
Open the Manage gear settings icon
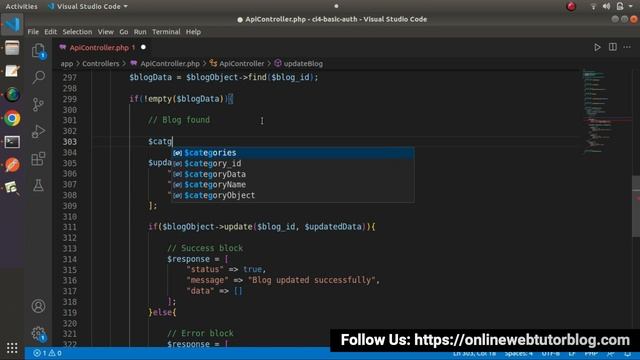tap(38, 333)
